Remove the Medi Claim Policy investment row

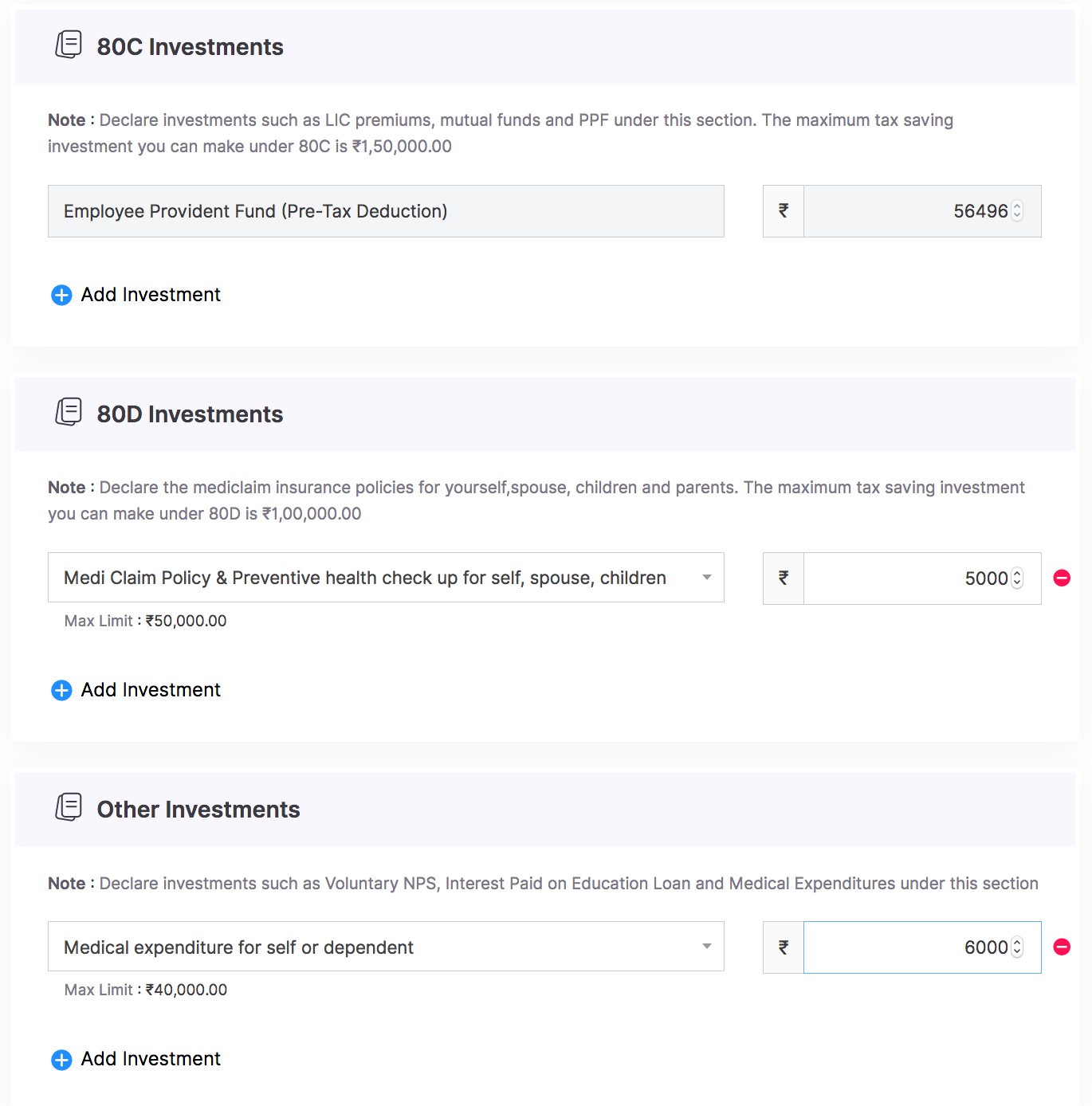pos(1062,578)
